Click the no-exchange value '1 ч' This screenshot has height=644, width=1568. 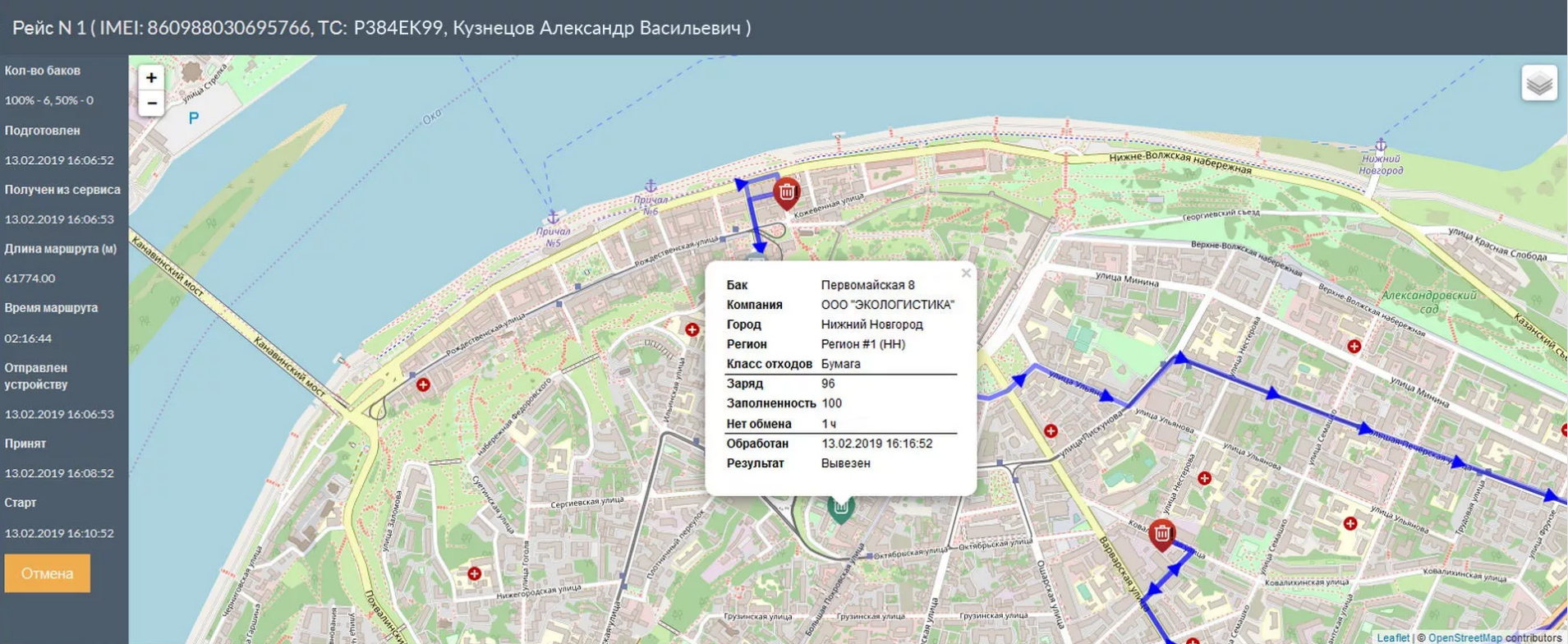[x=829, y=424]
